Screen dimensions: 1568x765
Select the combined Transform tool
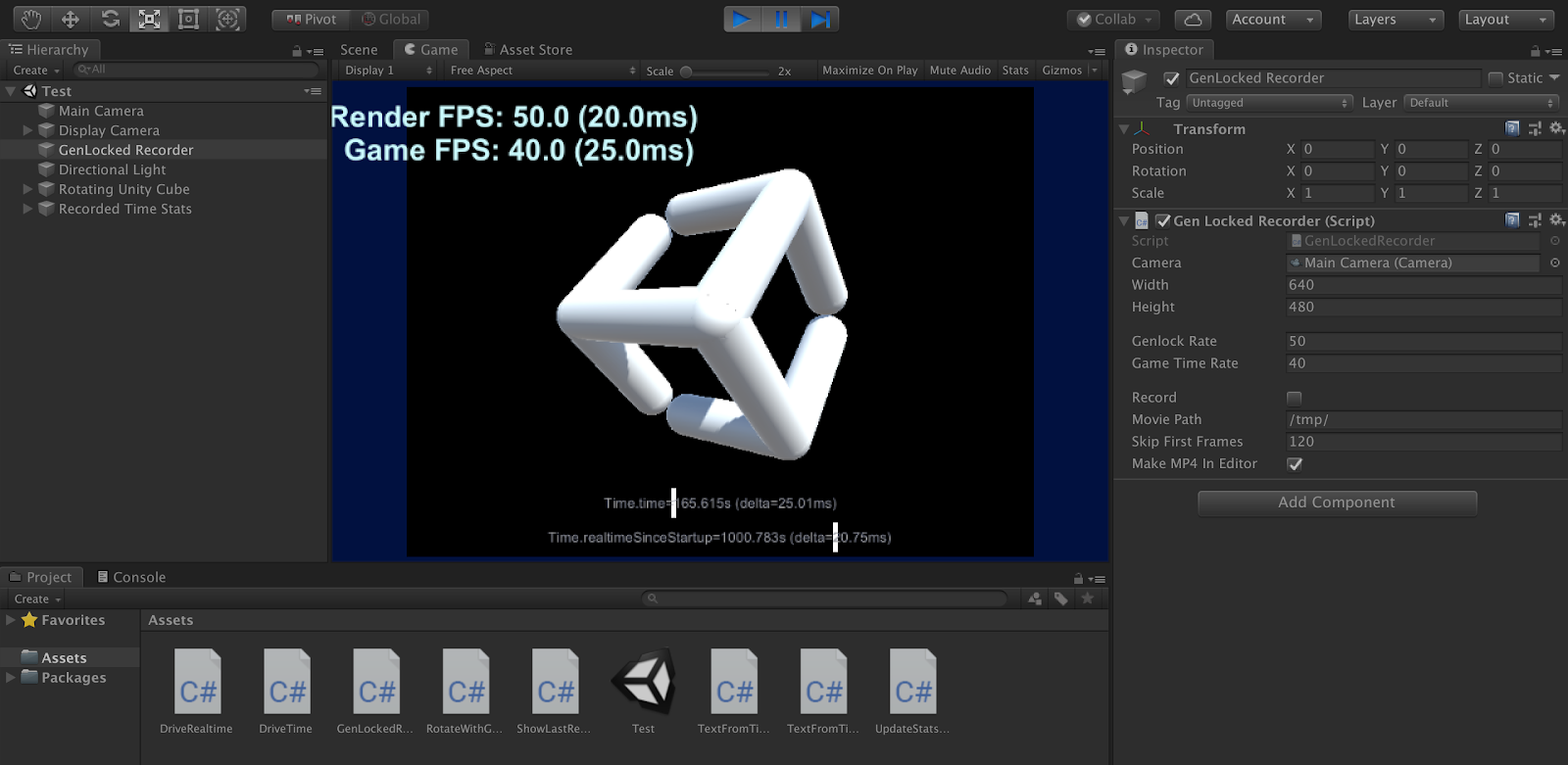(227, 19)
